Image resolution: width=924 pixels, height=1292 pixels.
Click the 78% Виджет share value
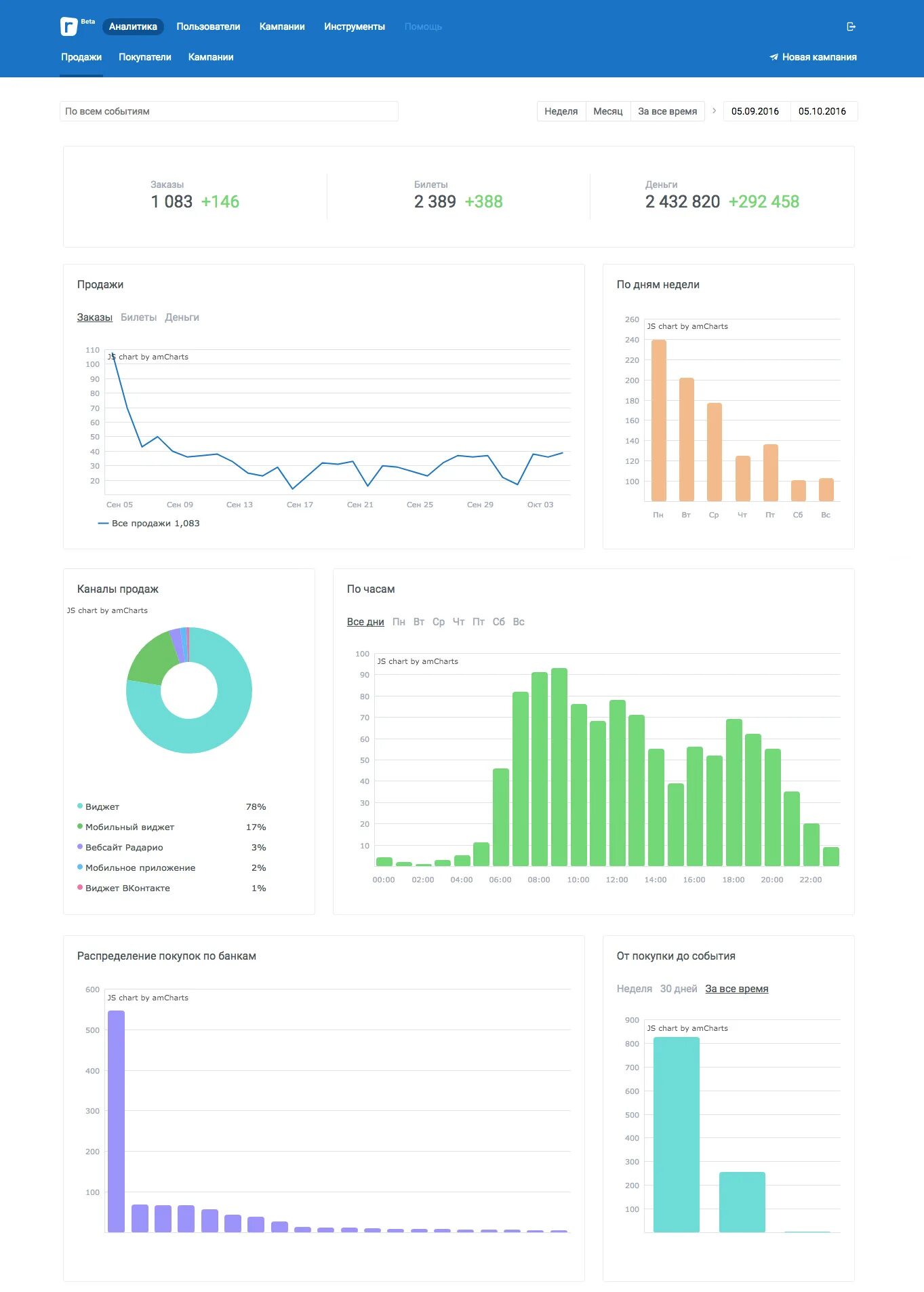256,806
